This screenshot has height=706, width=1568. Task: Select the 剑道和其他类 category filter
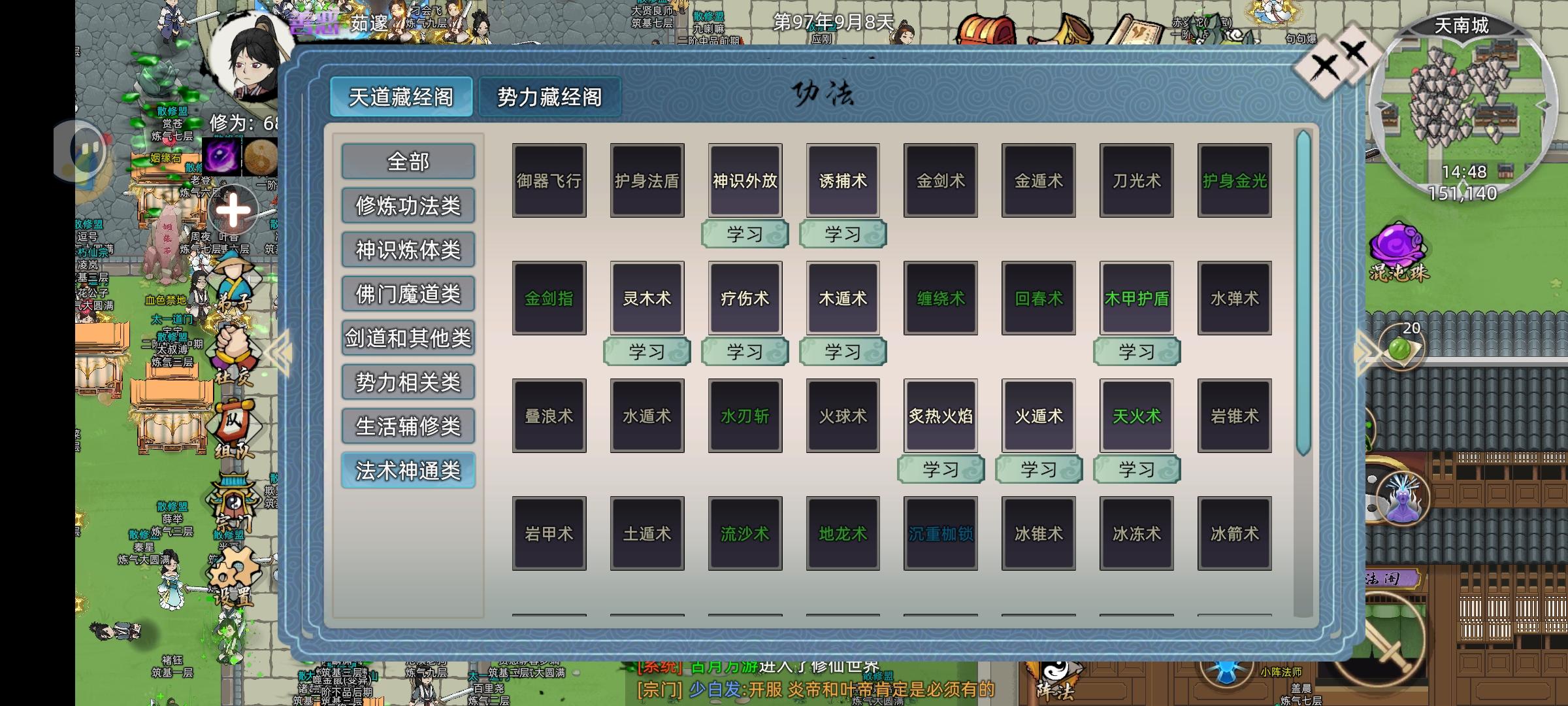click(x=408, y=338)
